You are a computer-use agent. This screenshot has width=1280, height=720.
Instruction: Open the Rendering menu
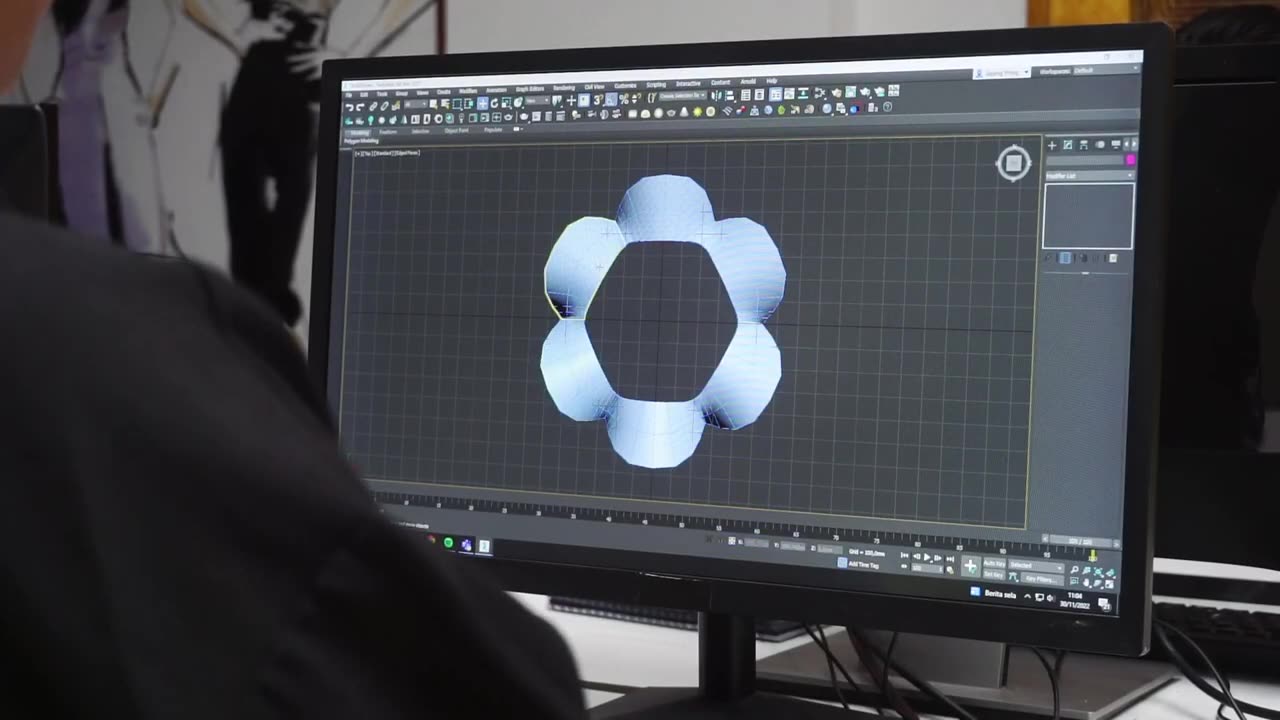(x=564, y=88)
